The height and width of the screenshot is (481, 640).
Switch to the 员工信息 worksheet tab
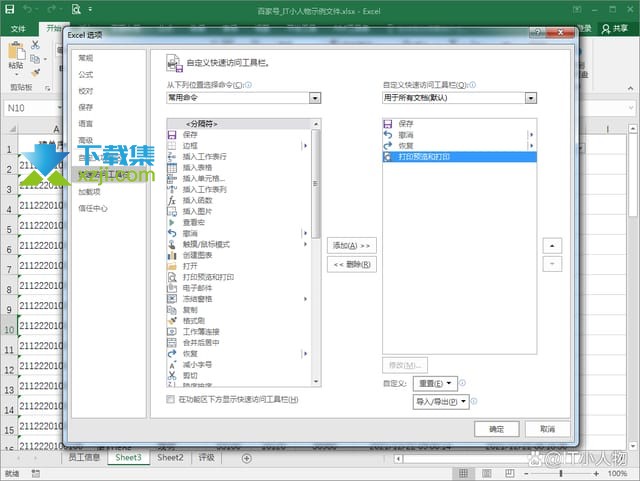(x=84, y=458)
